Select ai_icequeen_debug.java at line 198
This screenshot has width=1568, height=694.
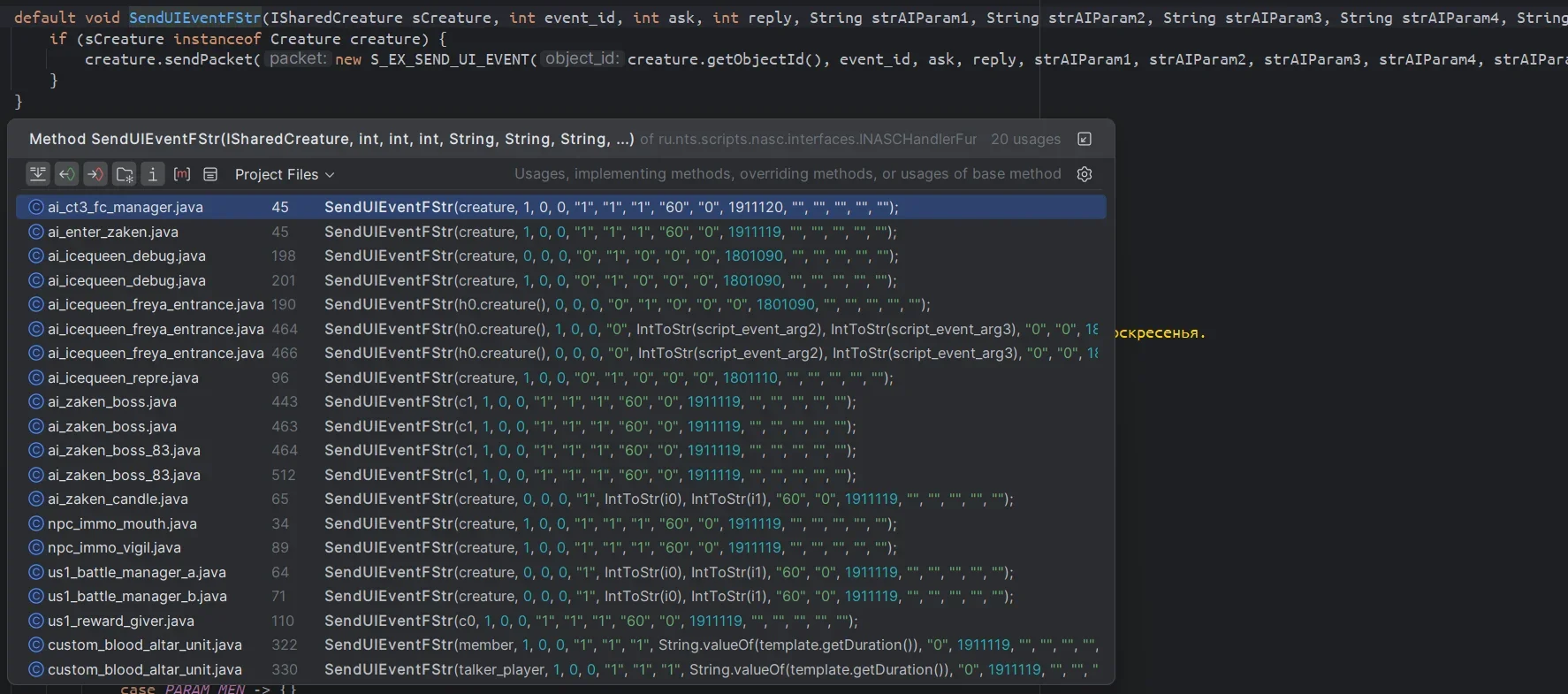point(126,255)
